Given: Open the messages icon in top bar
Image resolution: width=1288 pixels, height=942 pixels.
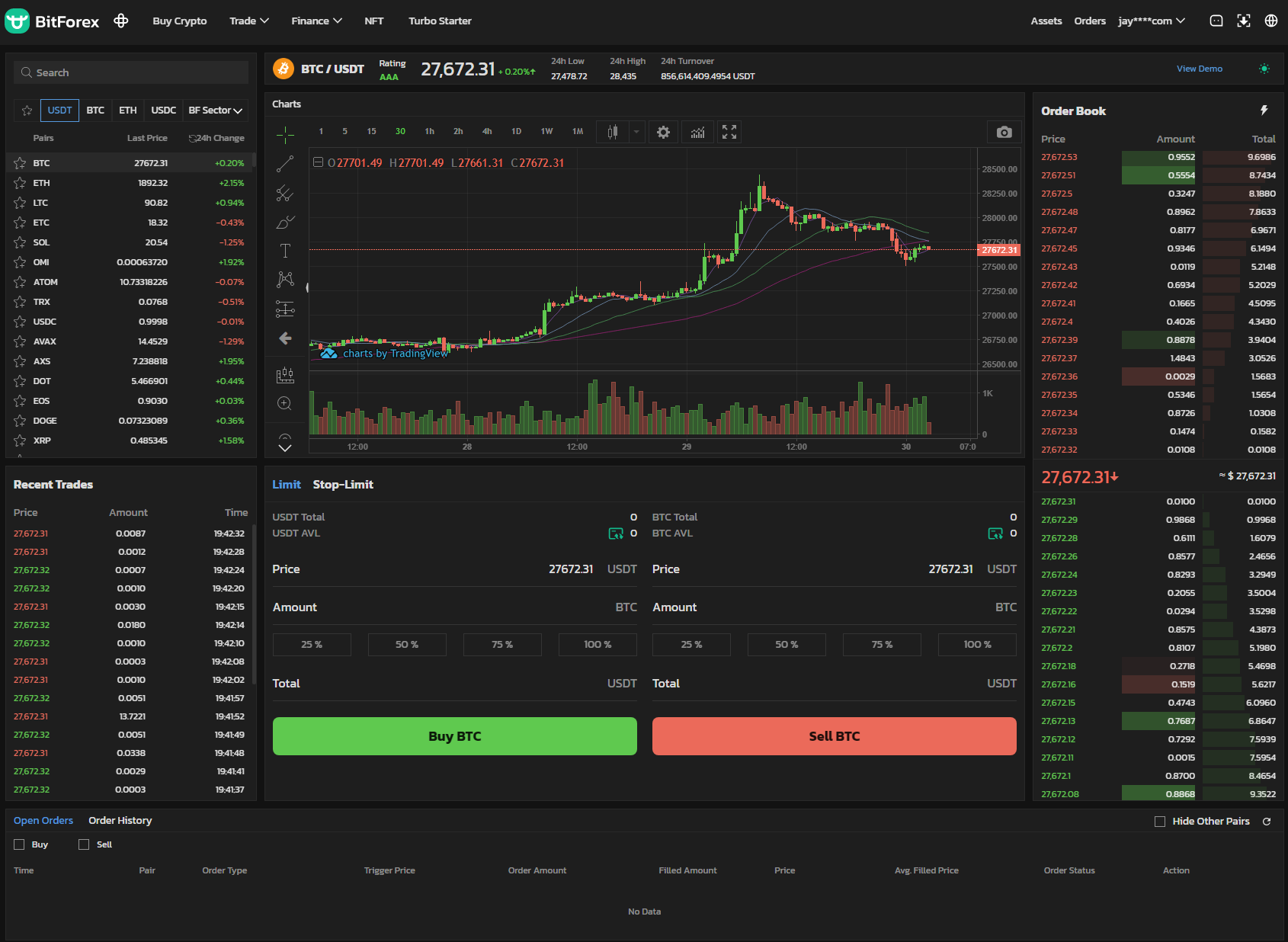Looking at the screenshot, I should tap(1216, 21).
